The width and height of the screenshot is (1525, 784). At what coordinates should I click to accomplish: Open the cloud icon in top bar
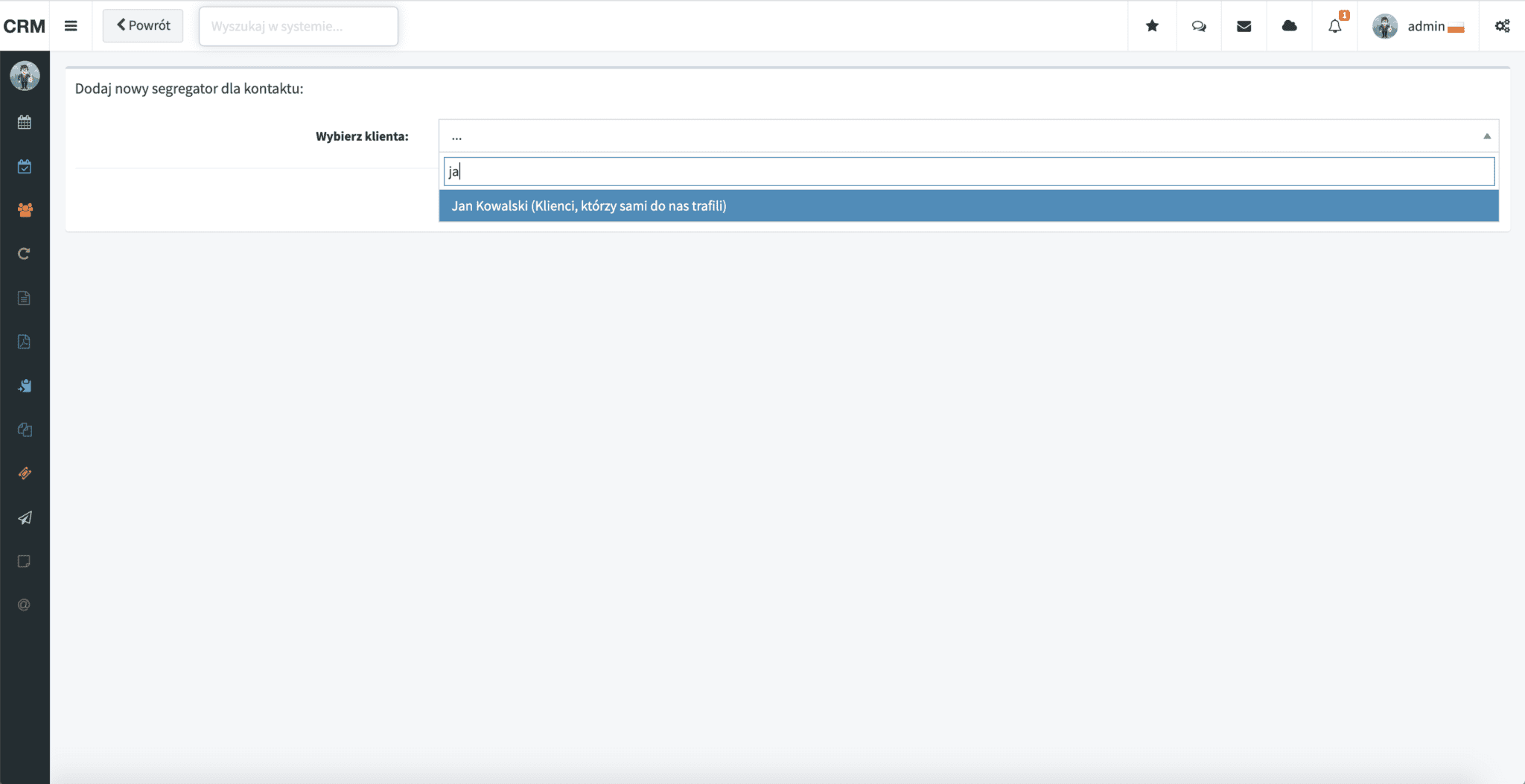(1289, 26)
